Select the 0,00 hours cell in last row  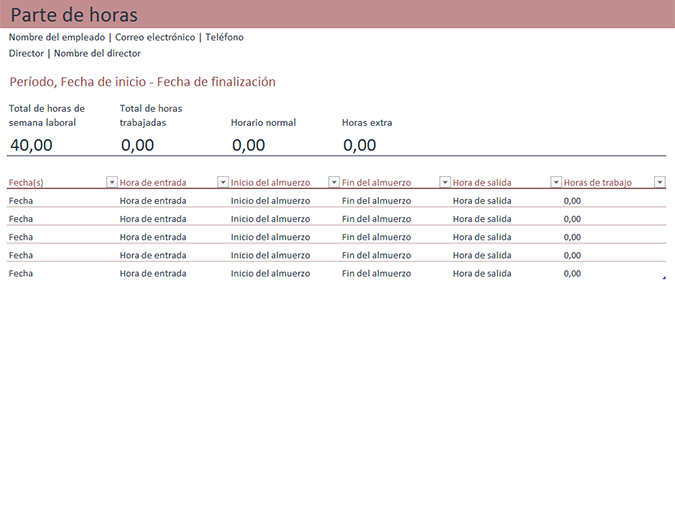tap(572, 273)
